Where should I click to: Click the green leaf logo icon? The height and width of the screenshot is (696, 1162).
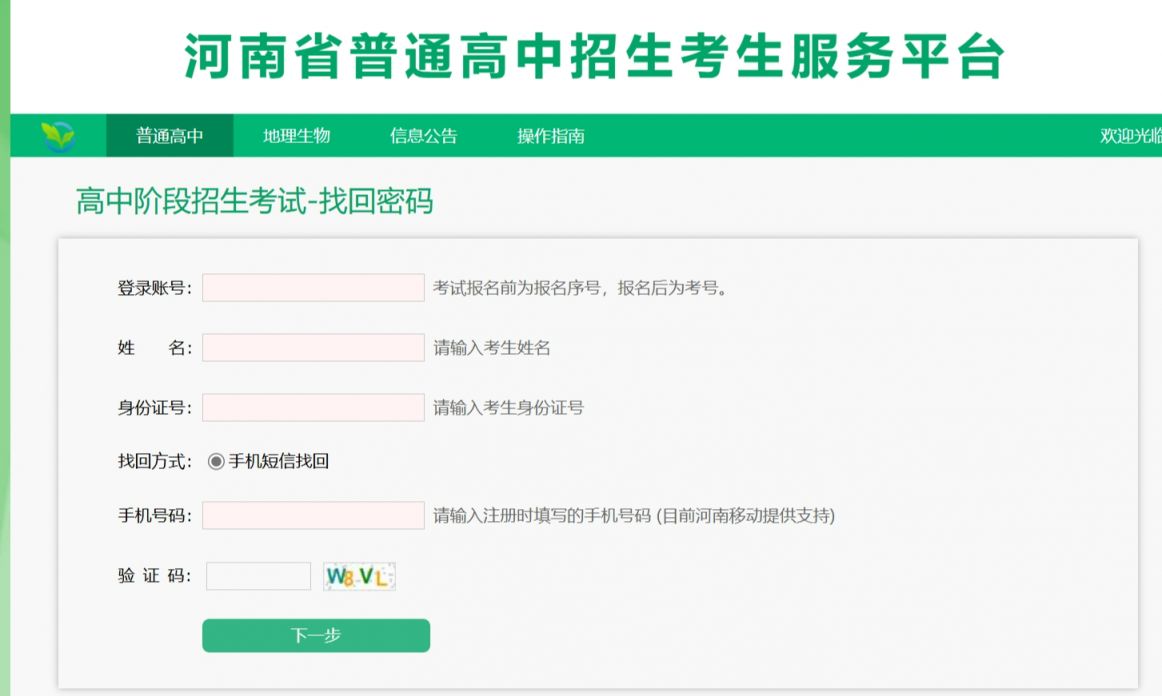(58, 136)
